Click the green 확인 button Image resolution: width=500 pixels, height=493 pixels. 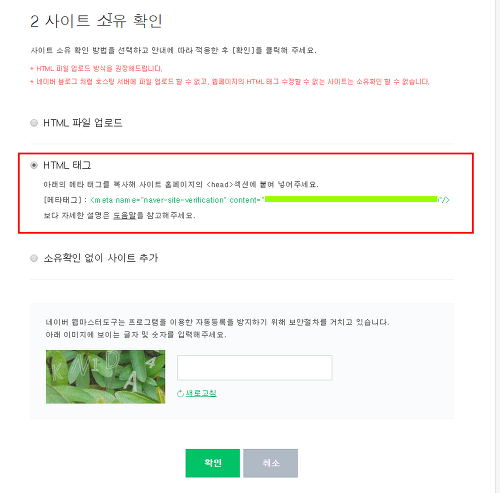coord(213,463)
